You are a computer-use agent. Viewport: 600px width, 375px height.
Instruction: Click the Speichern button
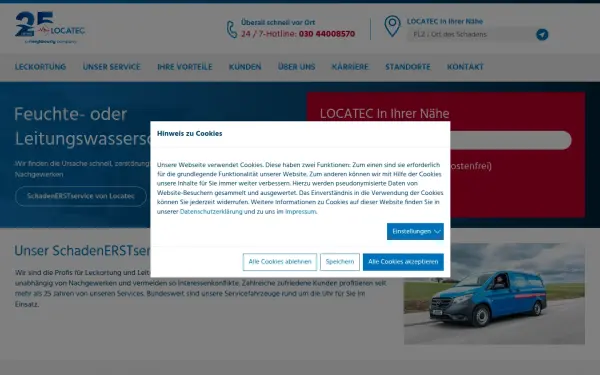coord(340,262)
